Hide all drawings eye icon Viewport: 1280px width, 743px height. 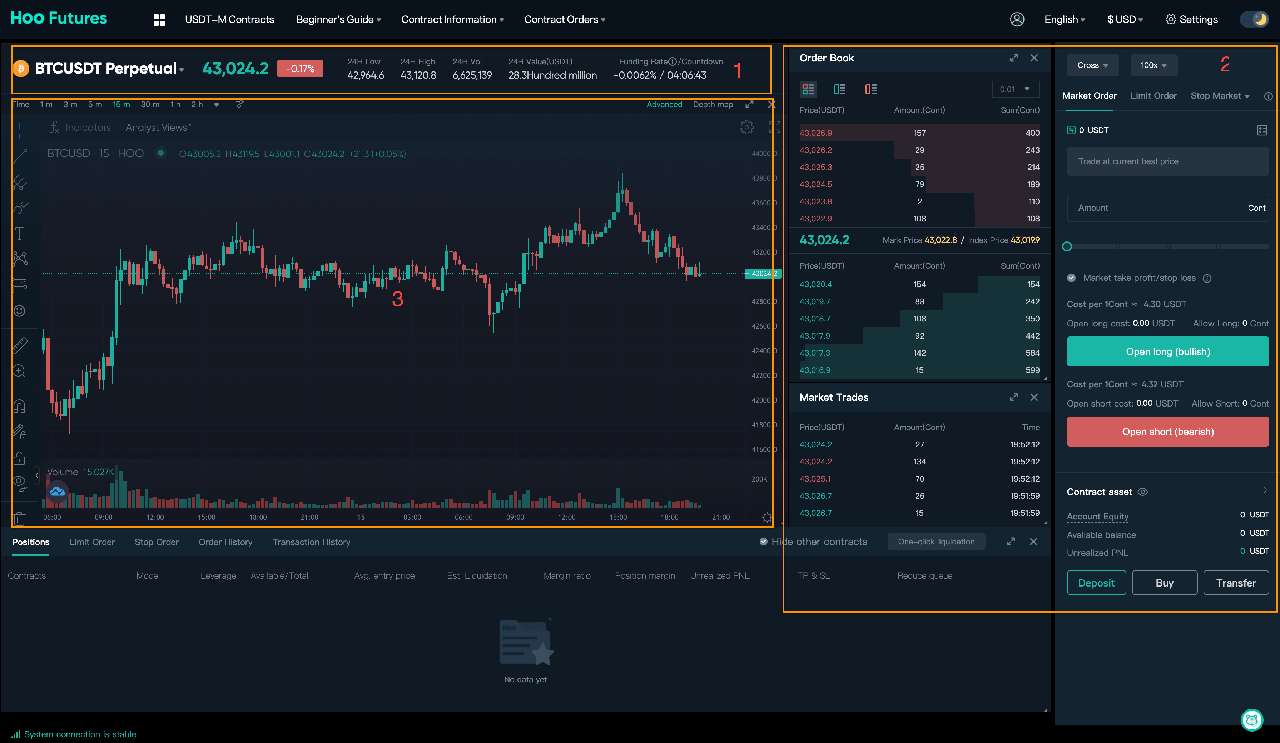click(20, 483)
